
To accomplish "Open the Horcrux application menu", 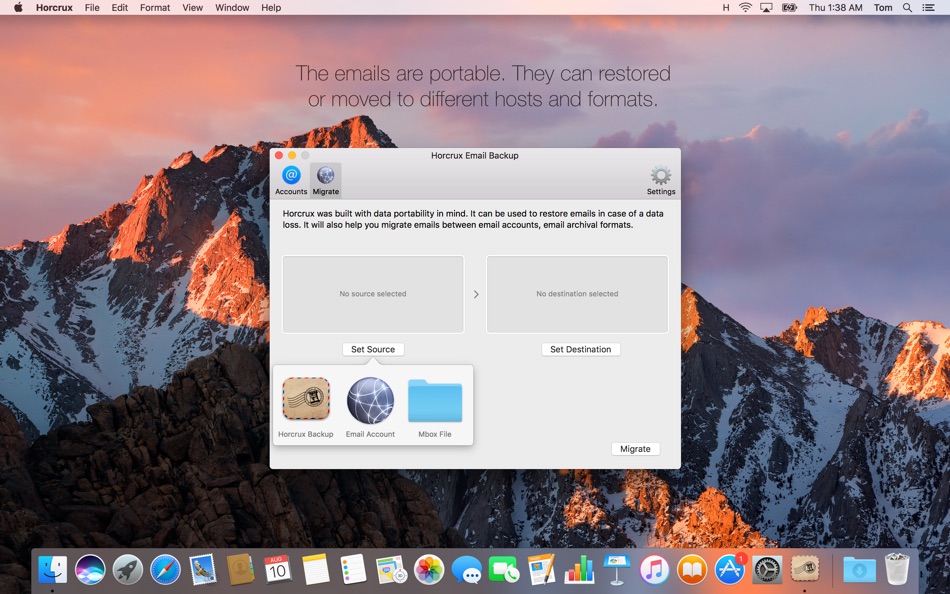I will (x=54, y=8).
